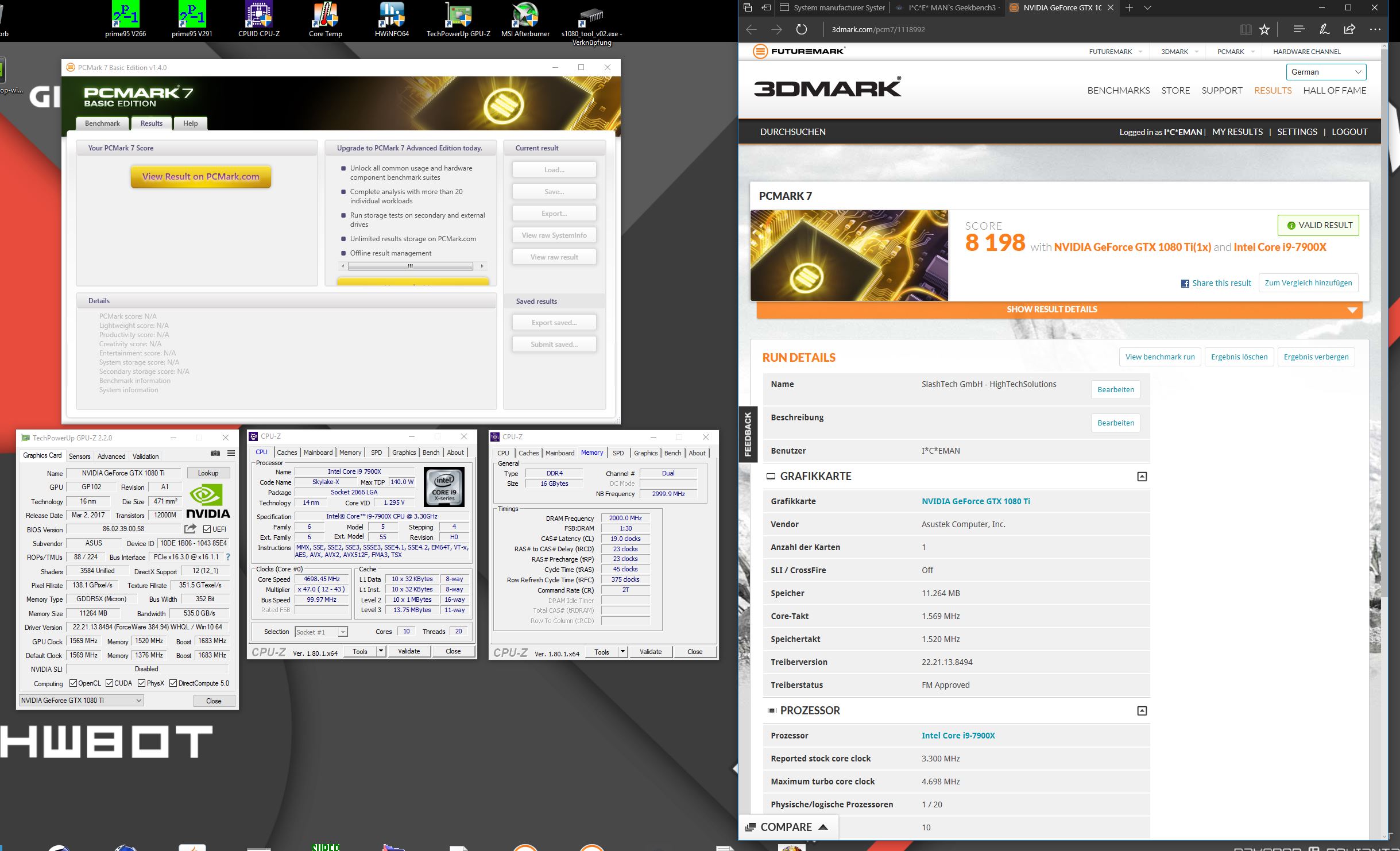Toggle DirectCompute 5.0 checkbox
This screenshot has height=851, width=1400.
tap(173, 683)
